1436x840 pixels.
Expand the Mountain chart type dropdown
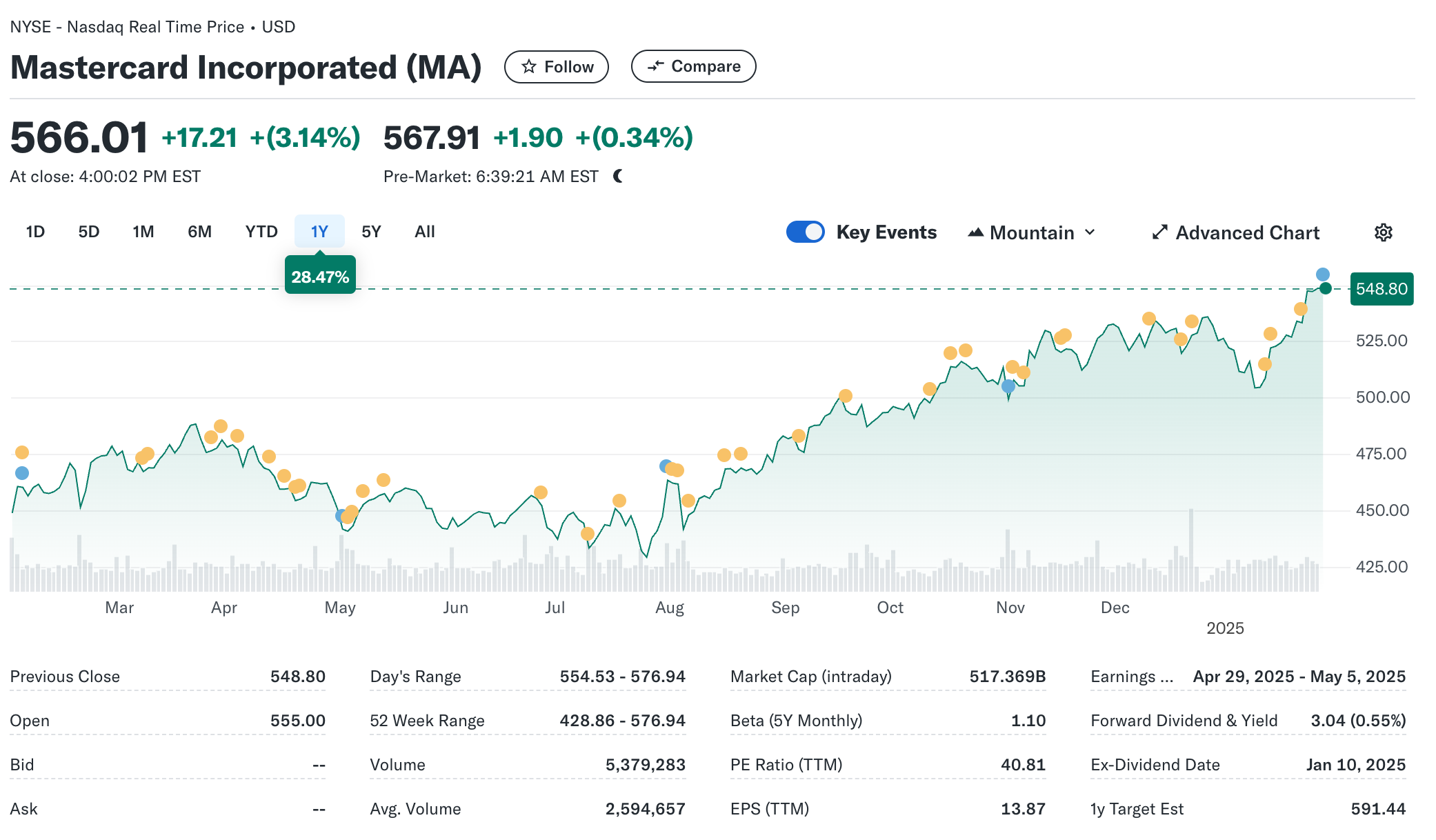point(1032,232)
